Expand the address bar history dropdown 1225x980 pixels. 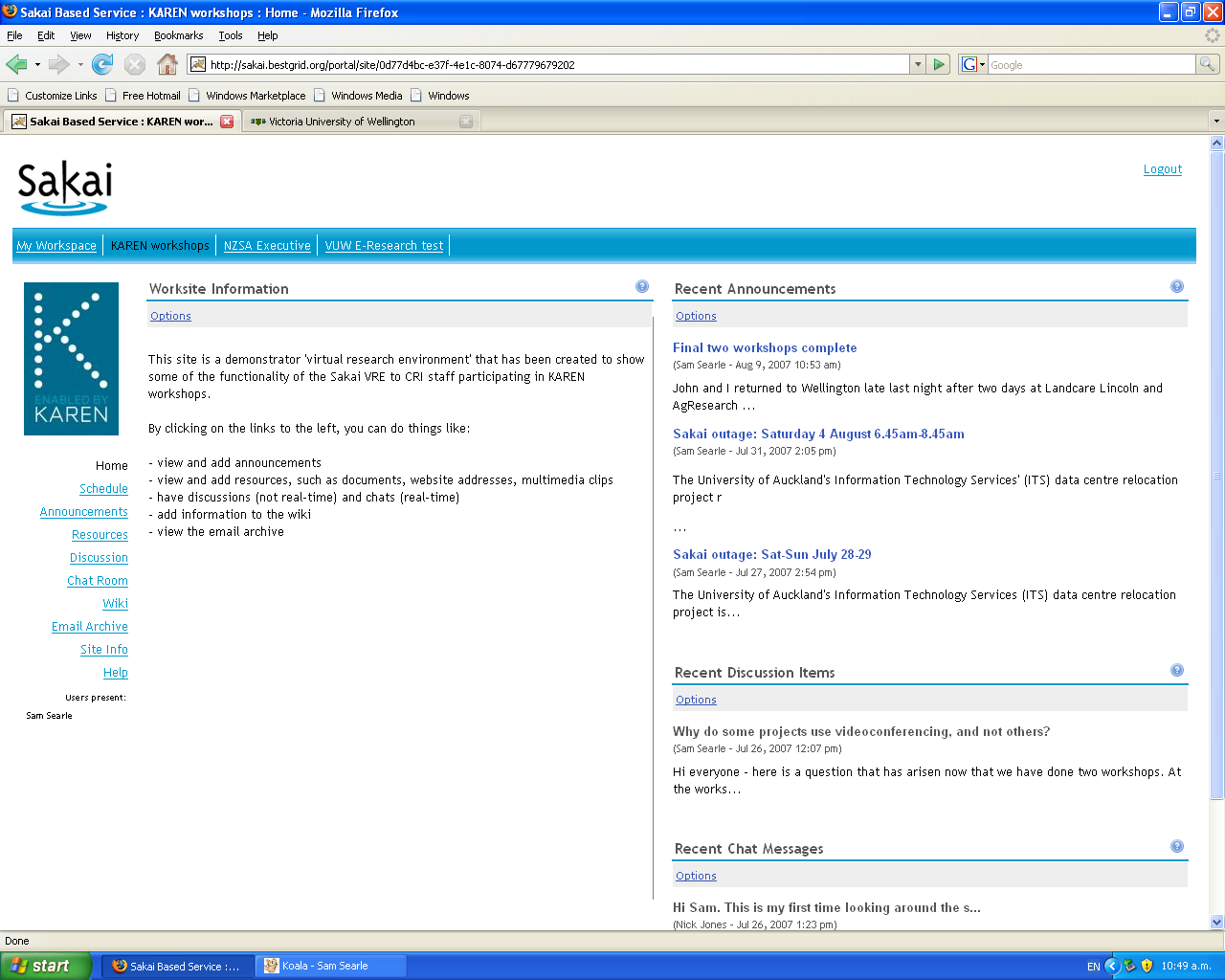click(x=918, y=64)
